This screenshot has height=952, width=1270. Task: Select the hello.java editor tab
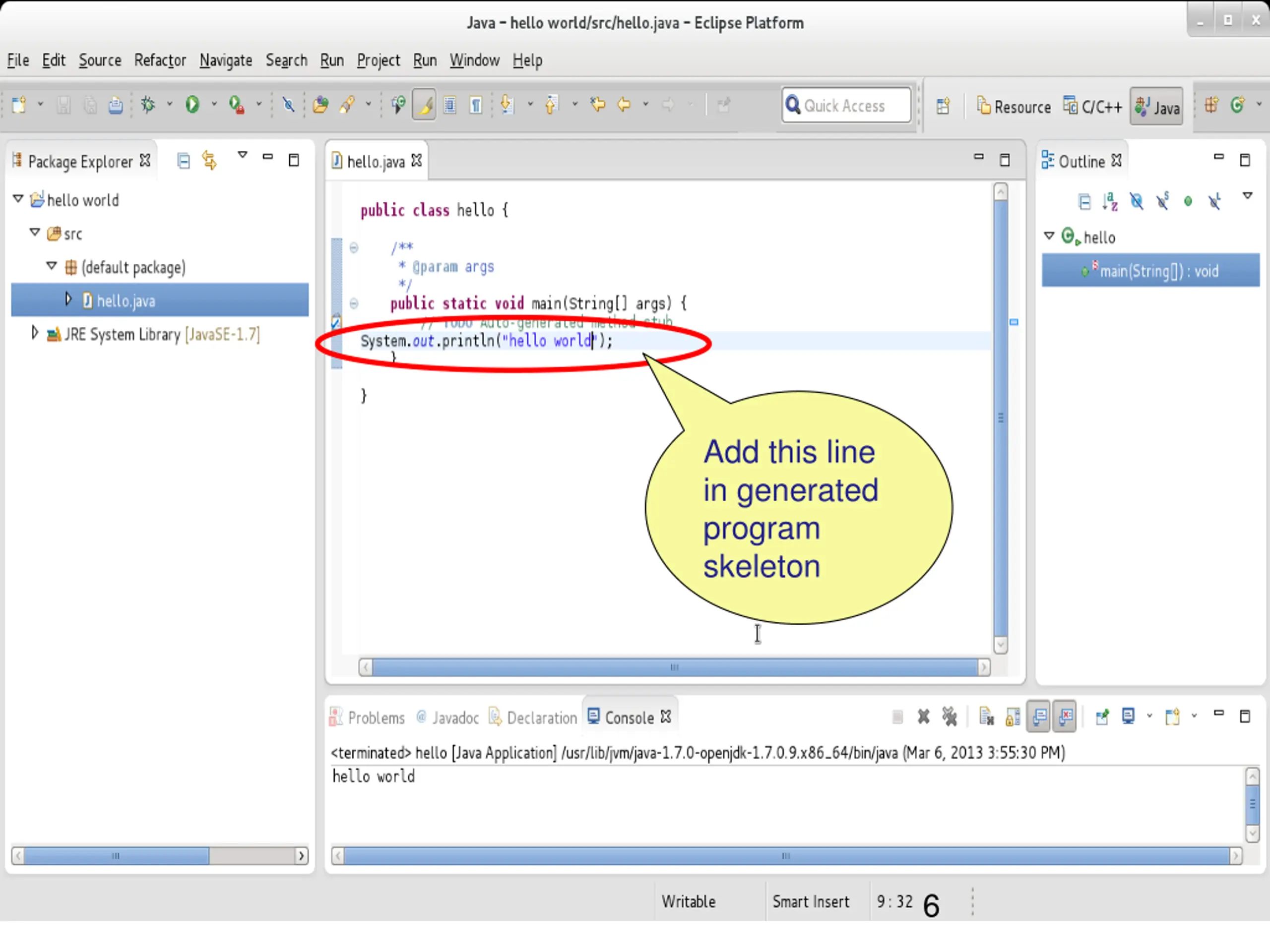pyautogui.click(x=377, y=162)
